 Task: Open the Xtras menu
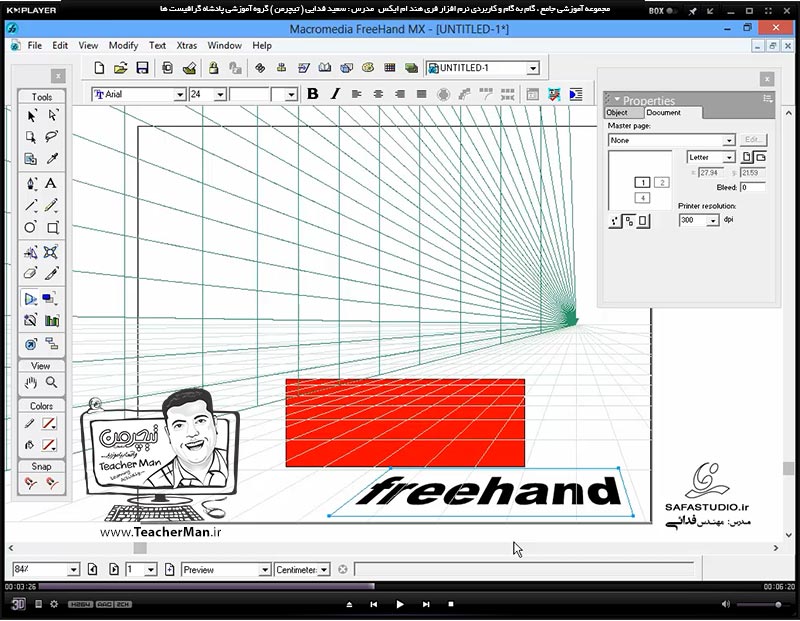click(187, 45)
